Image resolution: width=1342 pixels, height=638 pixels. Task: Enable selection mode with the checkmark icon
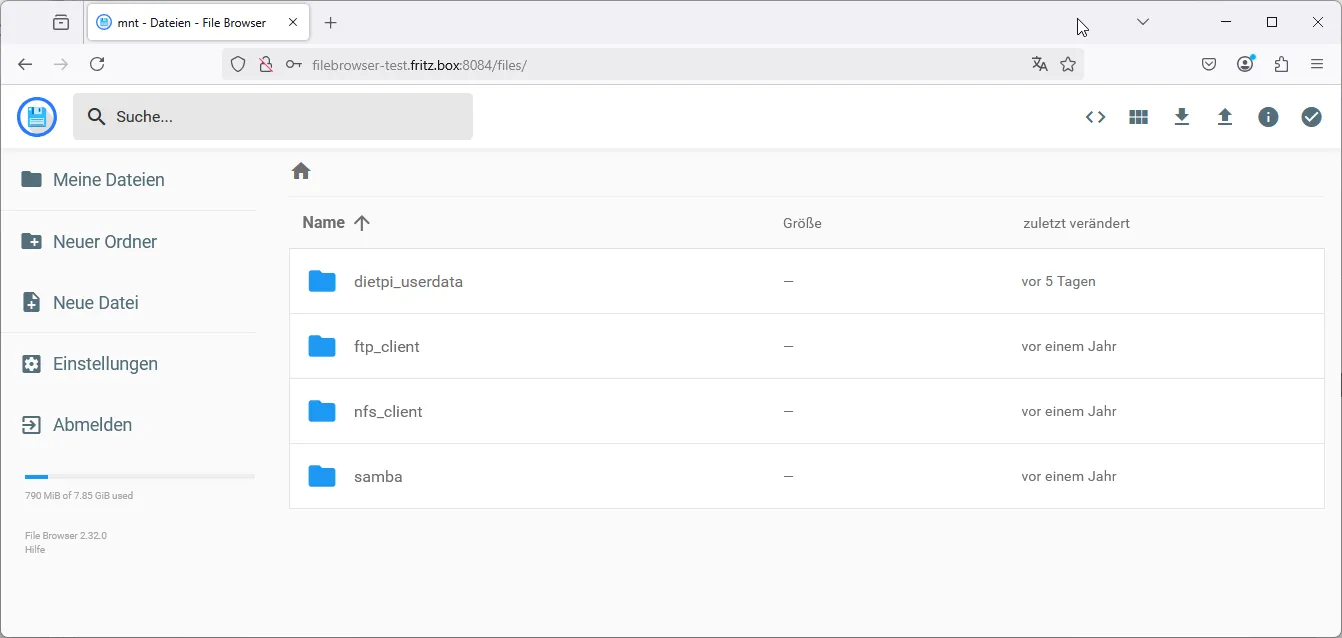tap(1311, 117)
